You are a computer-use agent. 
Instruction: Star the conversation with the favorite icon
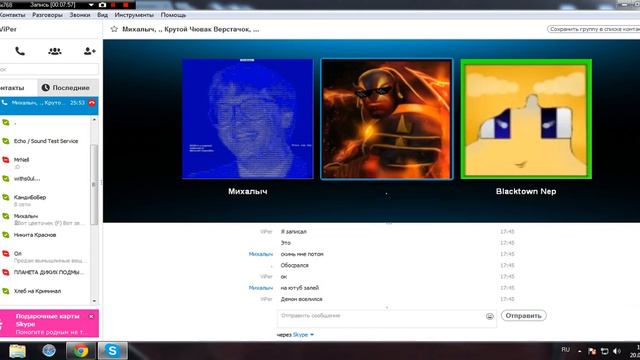(x=114, y=29)
